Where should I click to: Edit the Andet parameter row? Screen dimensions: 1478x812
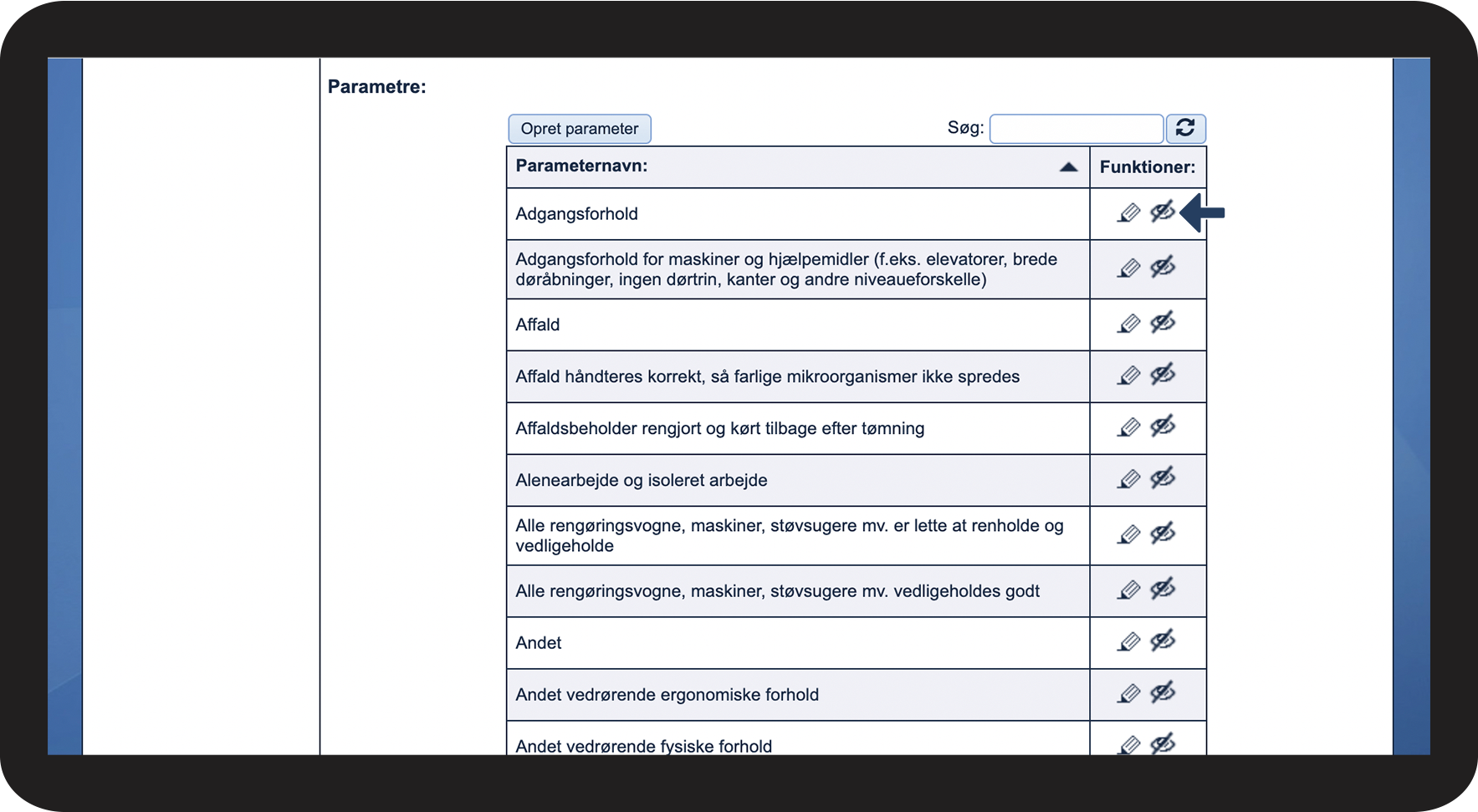1128,641
